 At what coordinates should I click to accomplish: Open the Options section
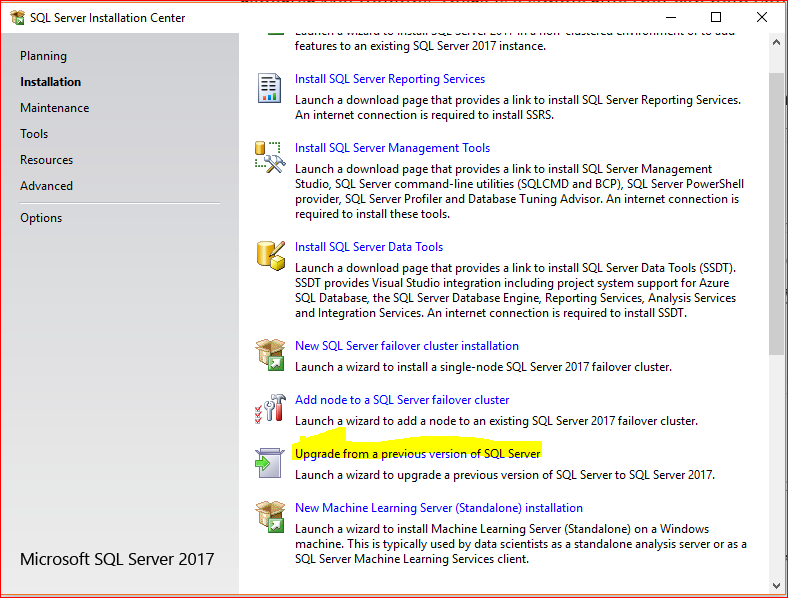click(41, 218)
